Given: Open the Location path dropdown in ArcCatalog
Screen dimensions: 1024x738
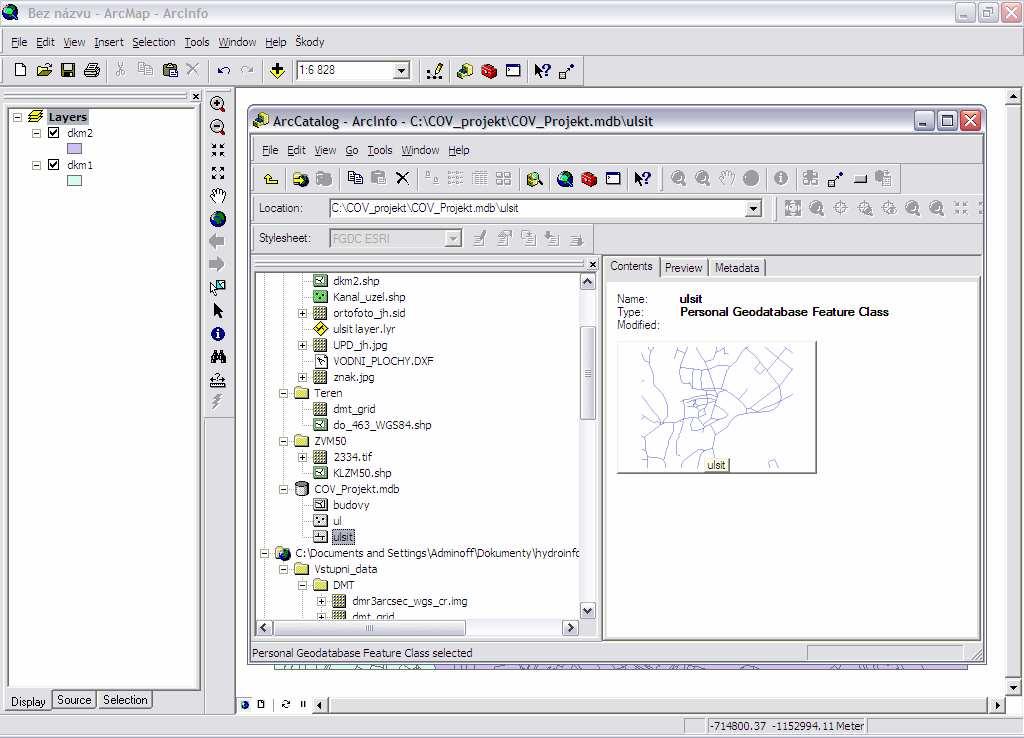Looking at the screenshot, I should pyautogui.click(x=753, y=208).
